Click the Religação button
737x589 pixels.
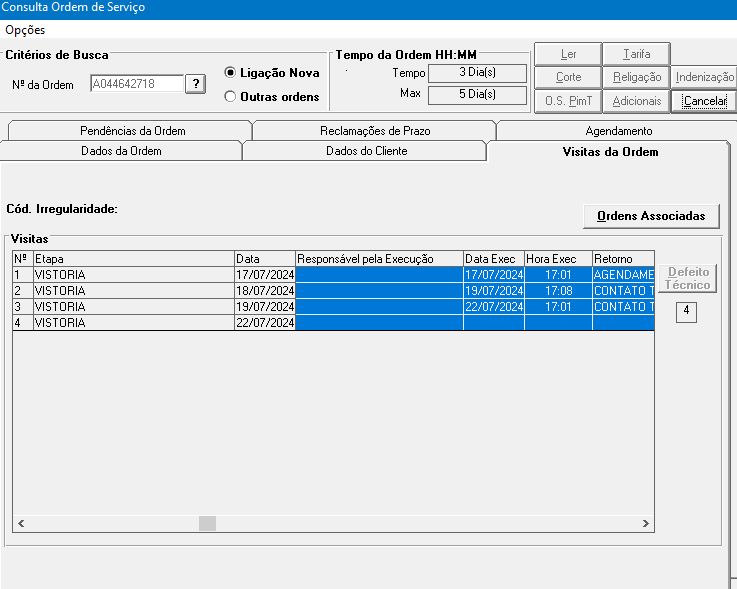(x=636, y=77)
